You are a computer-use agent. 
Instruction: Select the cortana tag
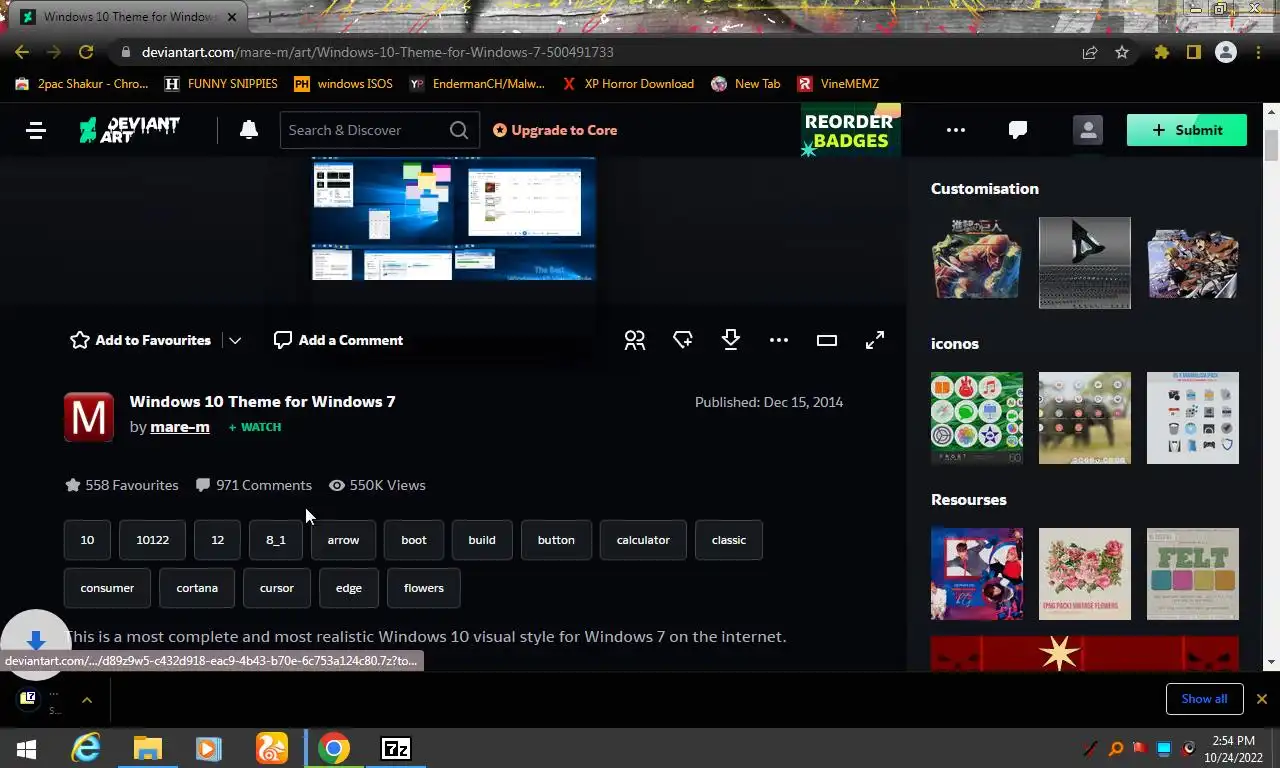click(197, 588)
